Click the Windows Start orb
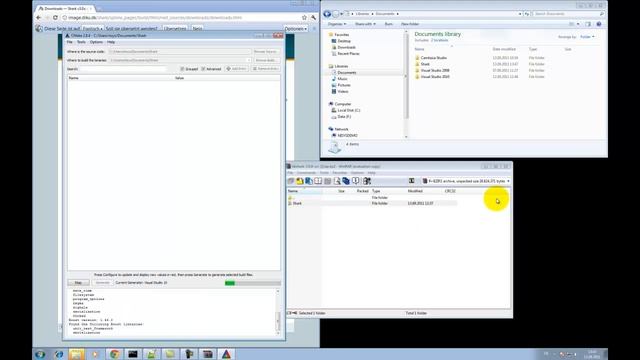This screenshot has width=640, height=360. point(40,354)
